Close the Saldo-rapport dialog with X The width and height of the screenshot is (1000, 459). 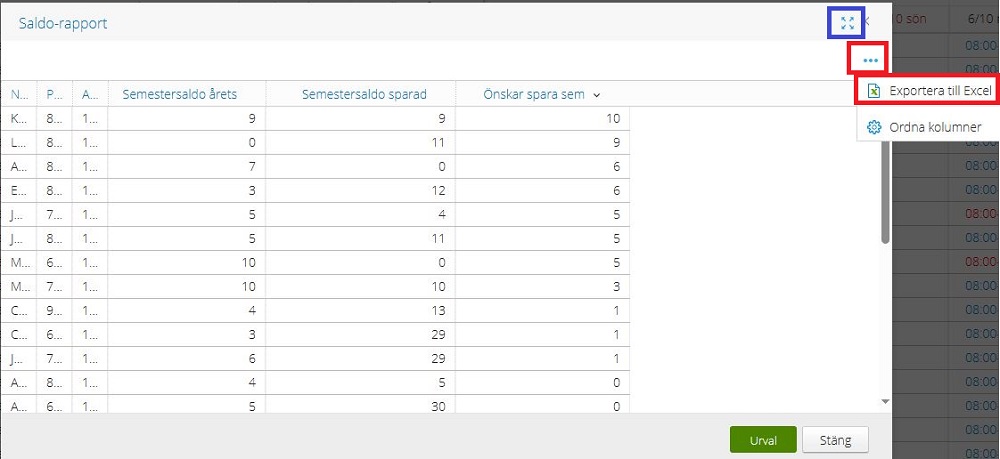pyautogui.click(x=868, y=22)
